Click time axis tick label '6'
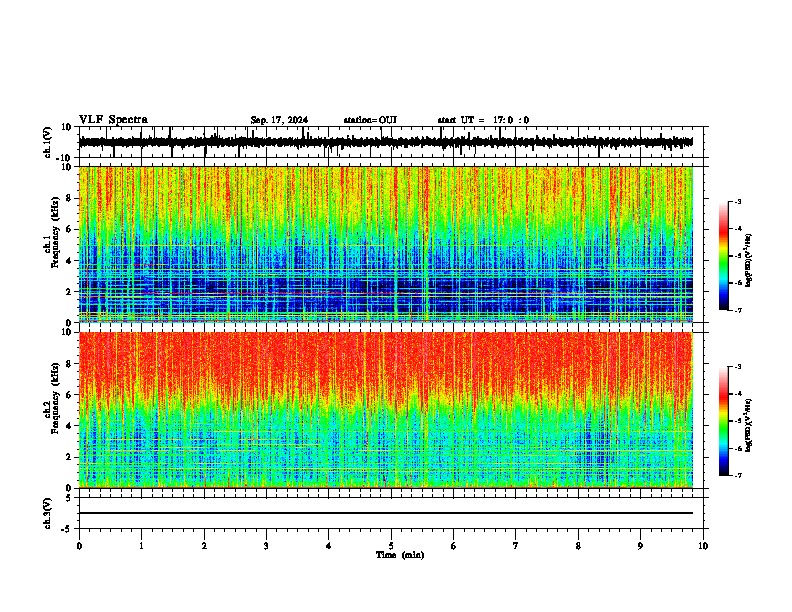This screenshot has width=792, height=612. pos(454,546)
